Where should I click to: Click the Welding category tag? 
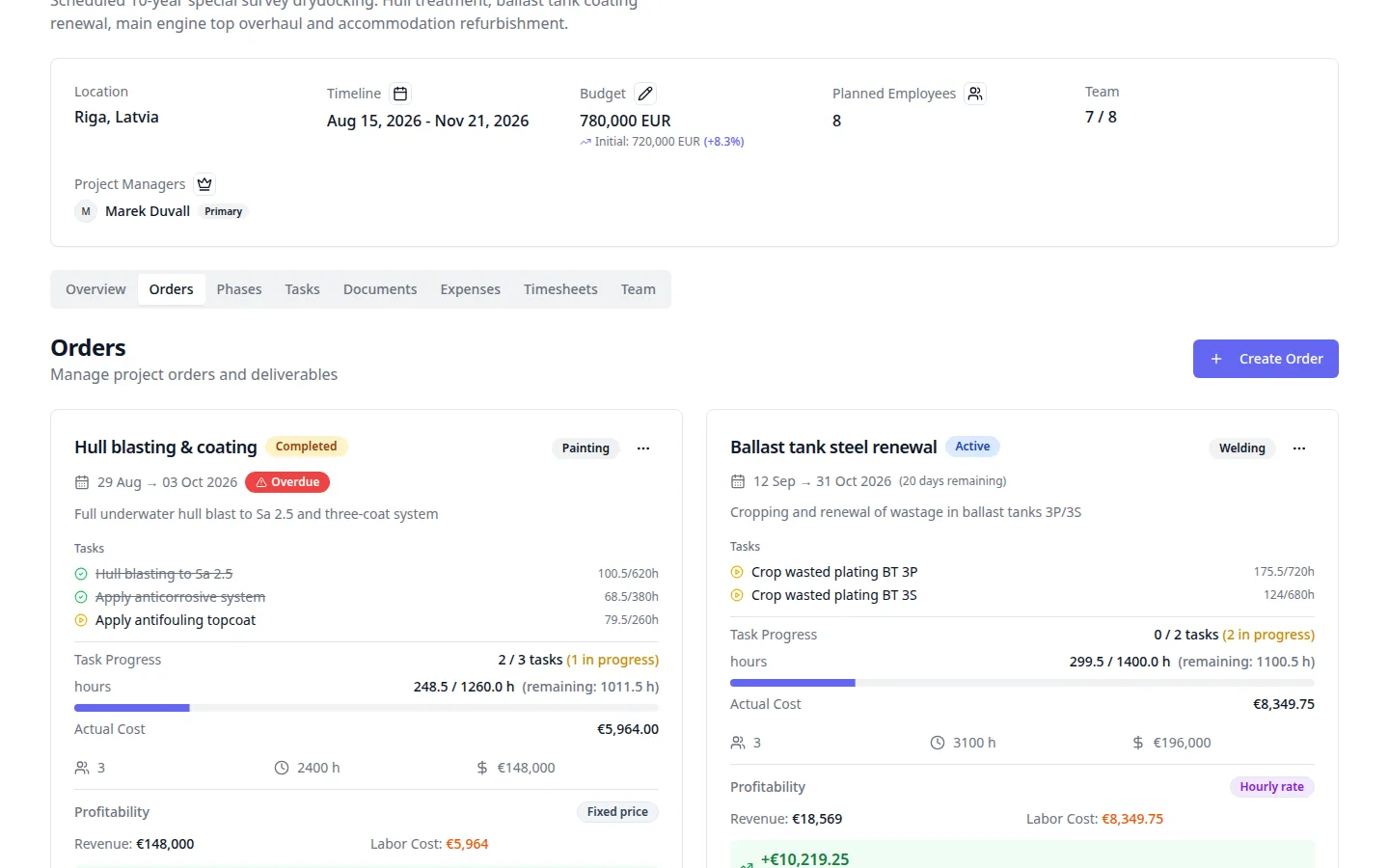coord(1242,448)
